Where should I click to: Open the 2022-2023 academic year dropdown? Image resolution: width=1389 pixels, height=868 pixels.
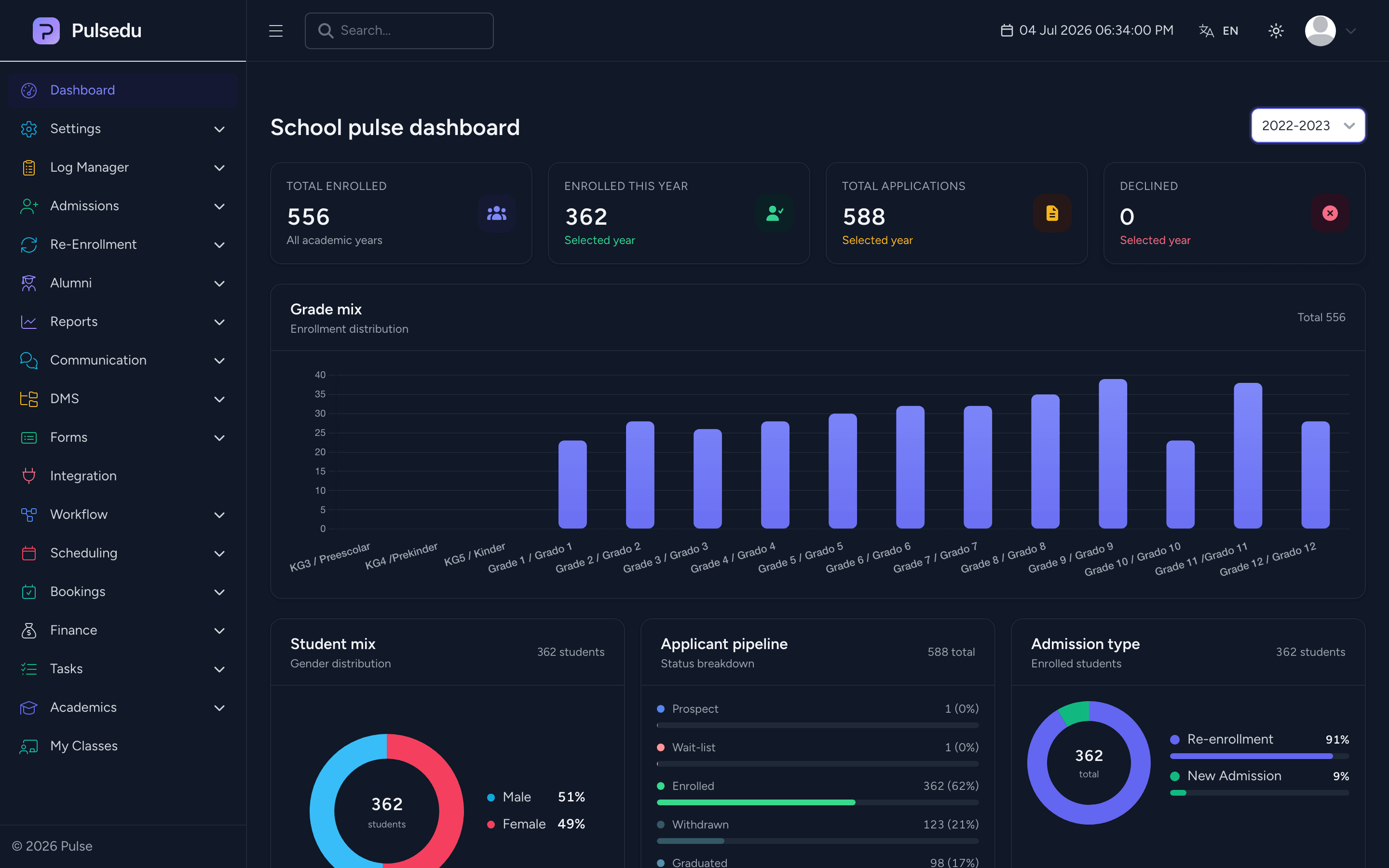coord(1308,125)
